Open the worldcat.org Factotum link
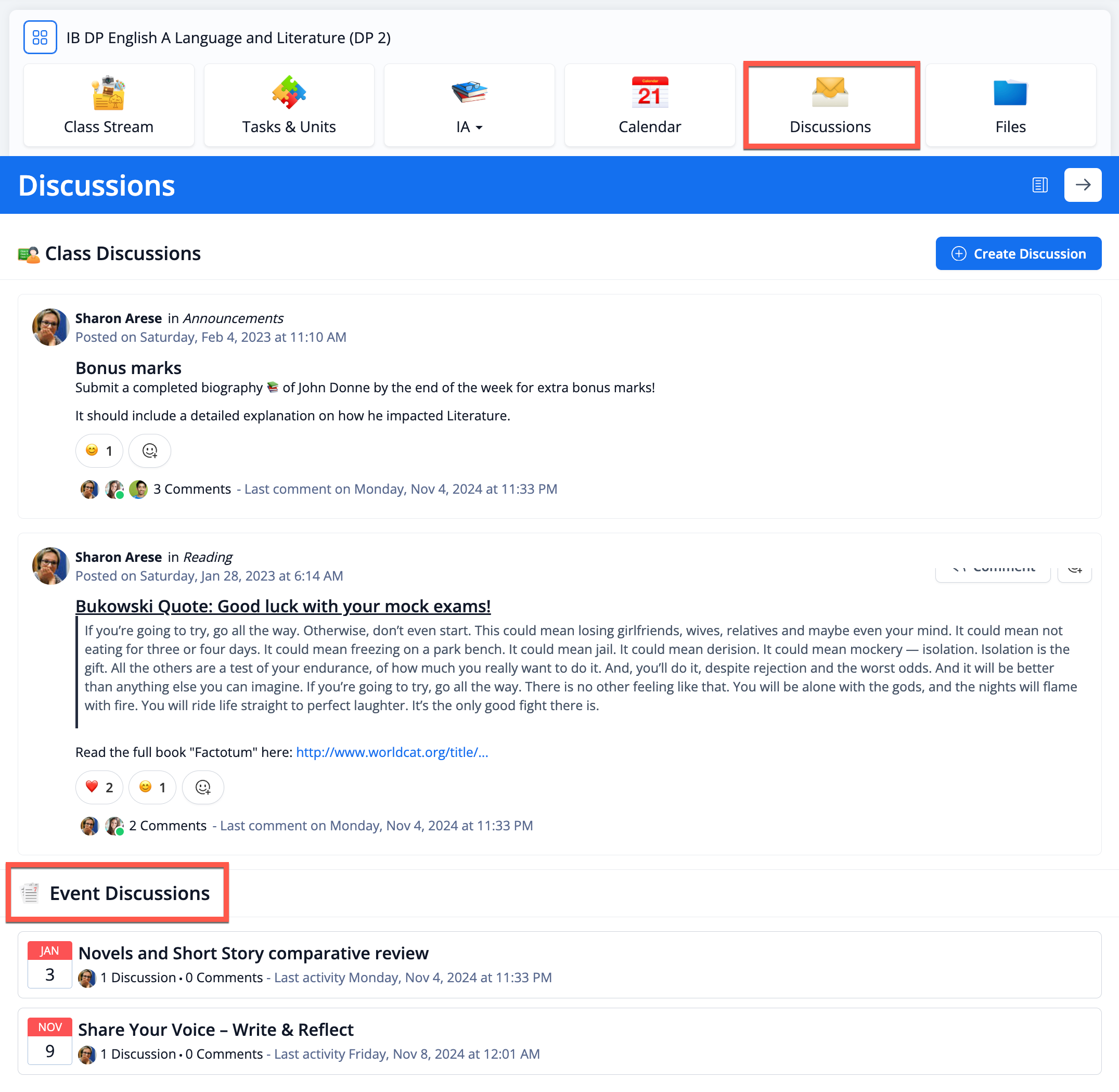Screen dimensions: 1119x1092 point(392,752)
